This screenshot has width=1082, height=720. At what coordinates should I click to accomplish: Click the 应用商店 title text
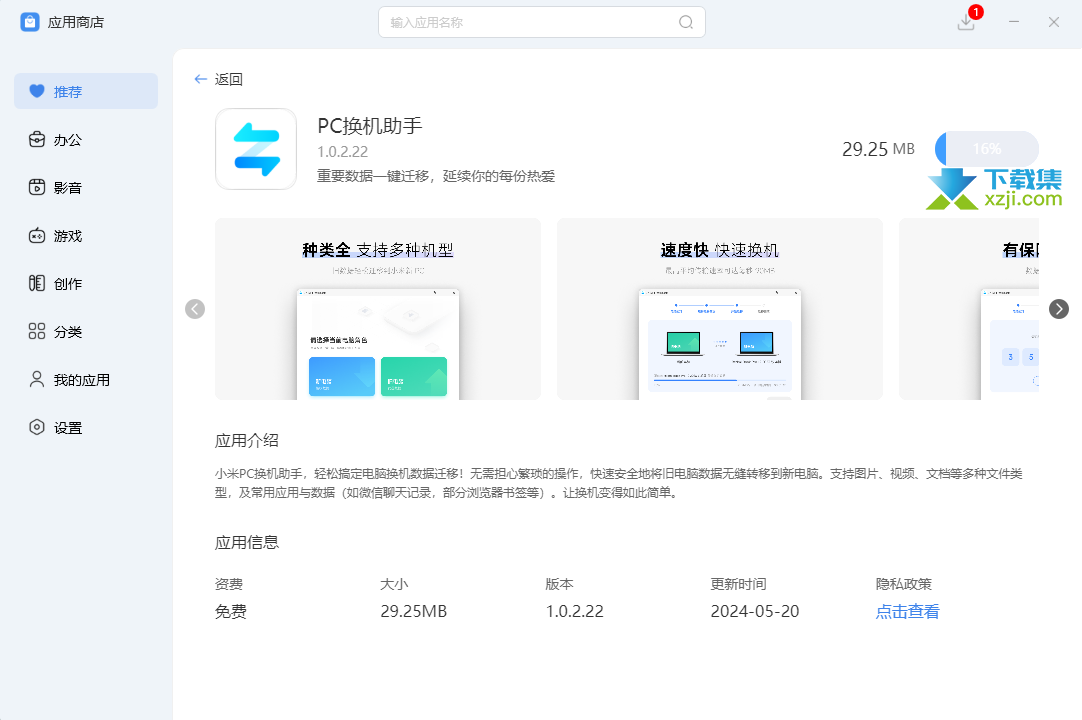[76, 22]
